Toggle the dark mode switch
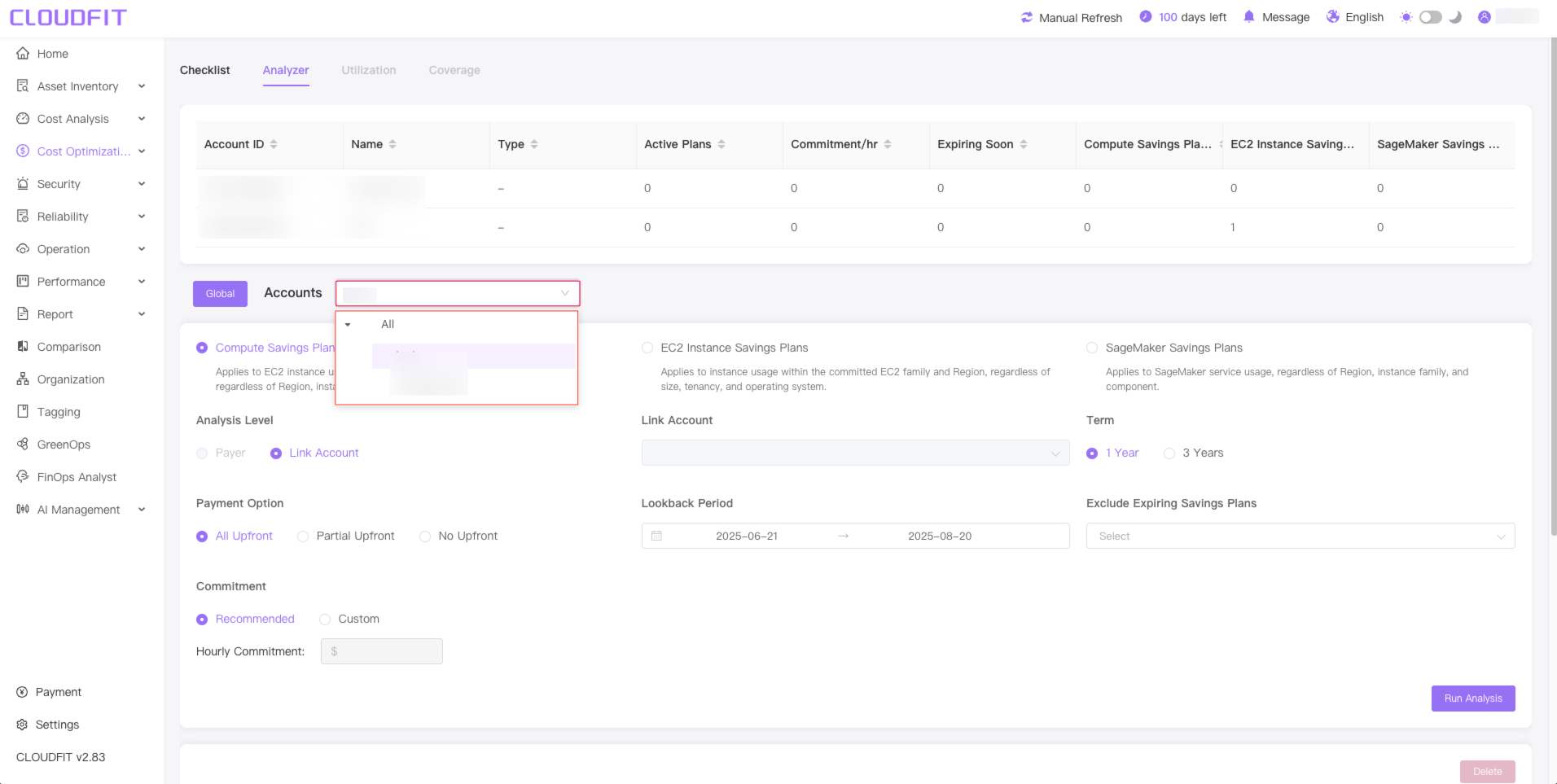The image size is (1557, 784). point(1430,17)
